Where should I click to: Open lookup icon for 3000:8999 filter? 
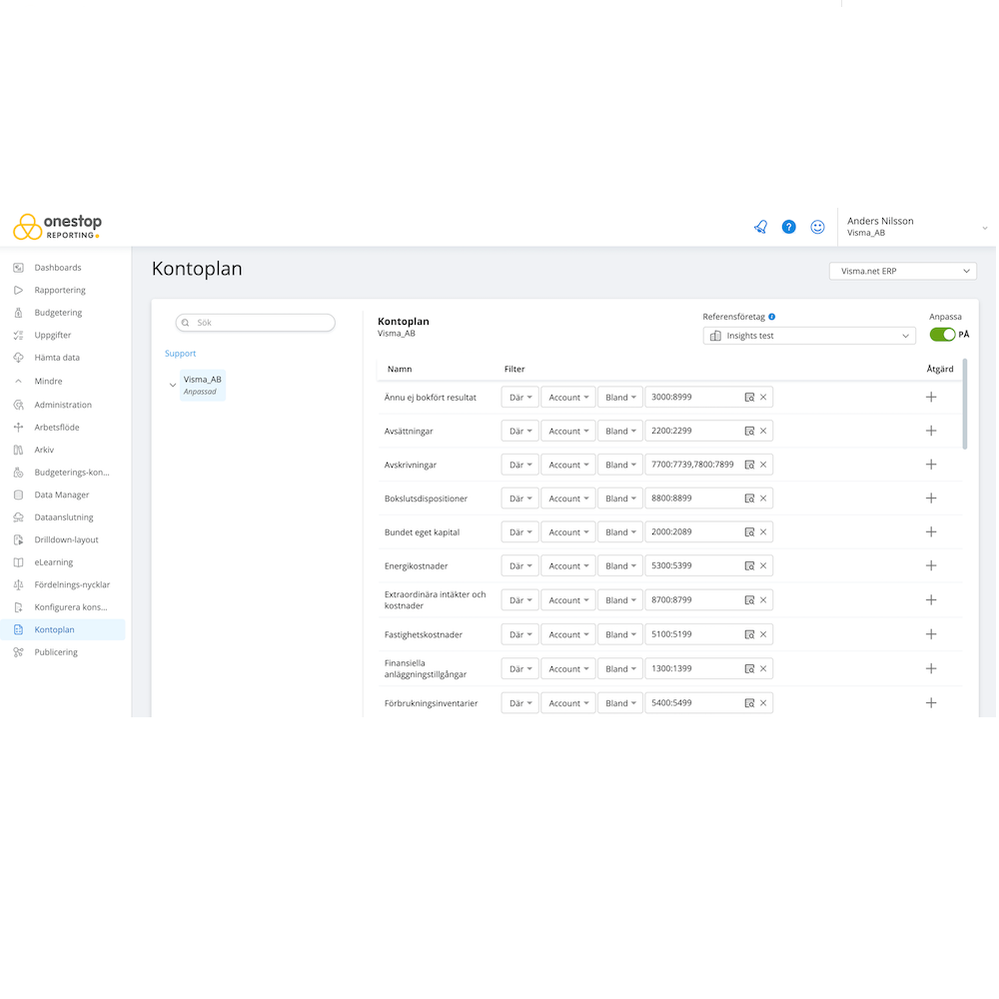pyautogui.click(x=749, y=397)
